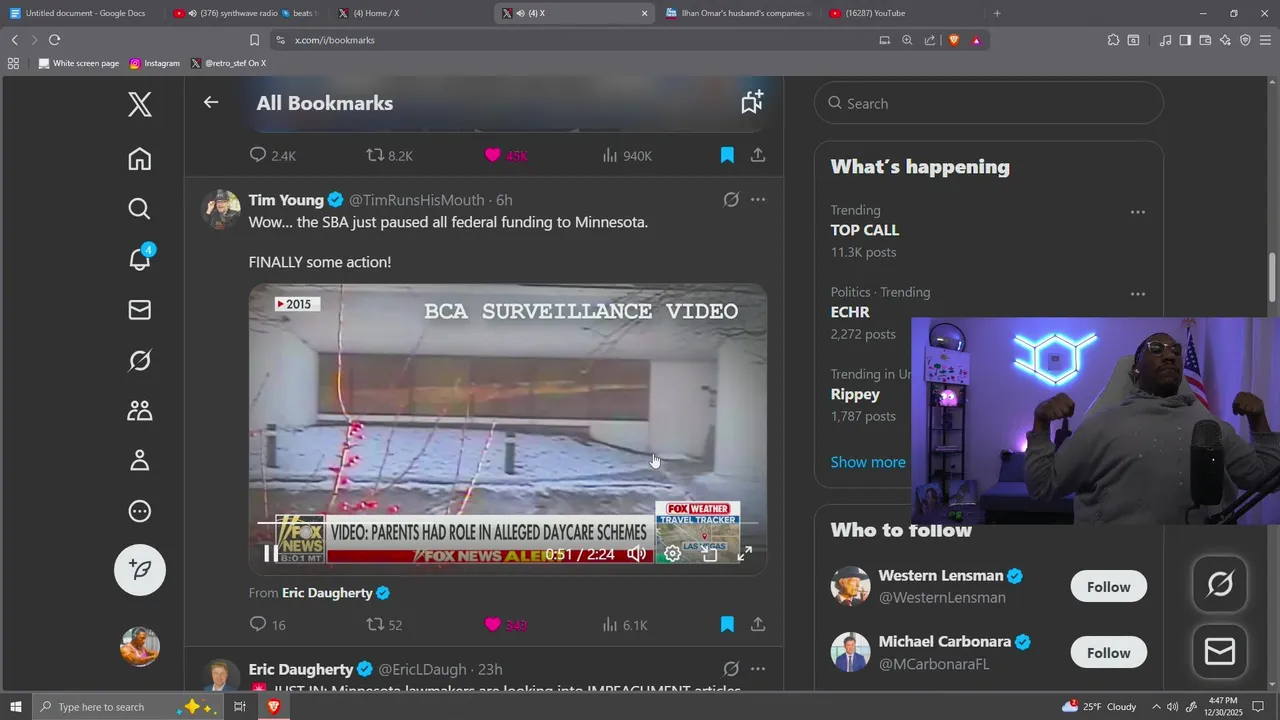Image resolution: width=1280 pixels, height=720 pixels.
Task: Create a new bookmark folder
Action: [752, 101]
